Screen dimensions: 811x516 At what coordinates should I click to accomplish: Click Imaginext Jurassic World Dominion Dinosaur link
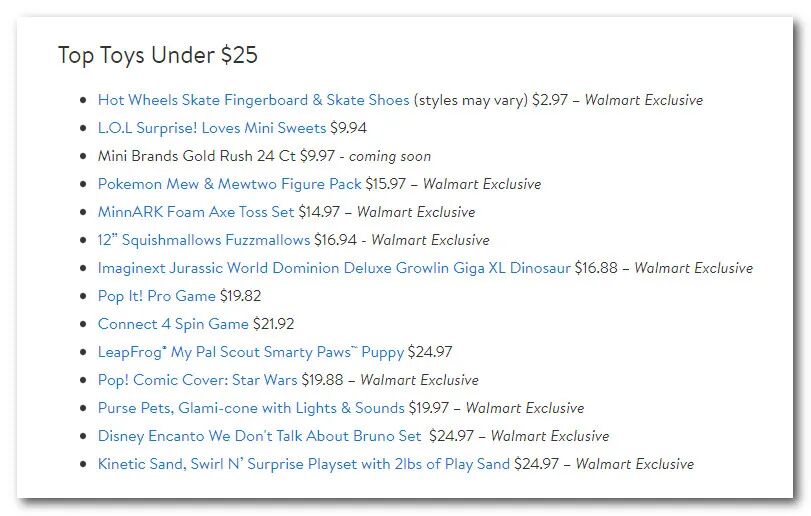tap(334, 268)
